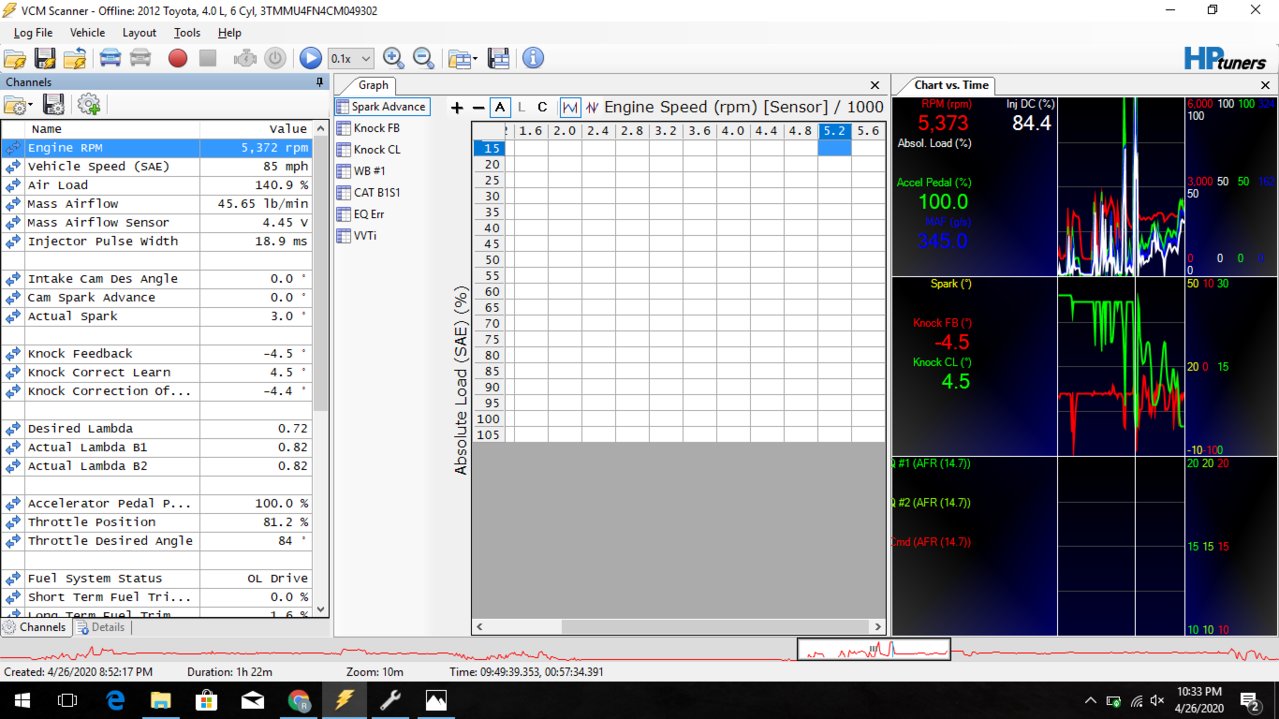1279x719 pixels.
Task: Open the layout folder dropdown icon
Action: (x=461, y=58)
